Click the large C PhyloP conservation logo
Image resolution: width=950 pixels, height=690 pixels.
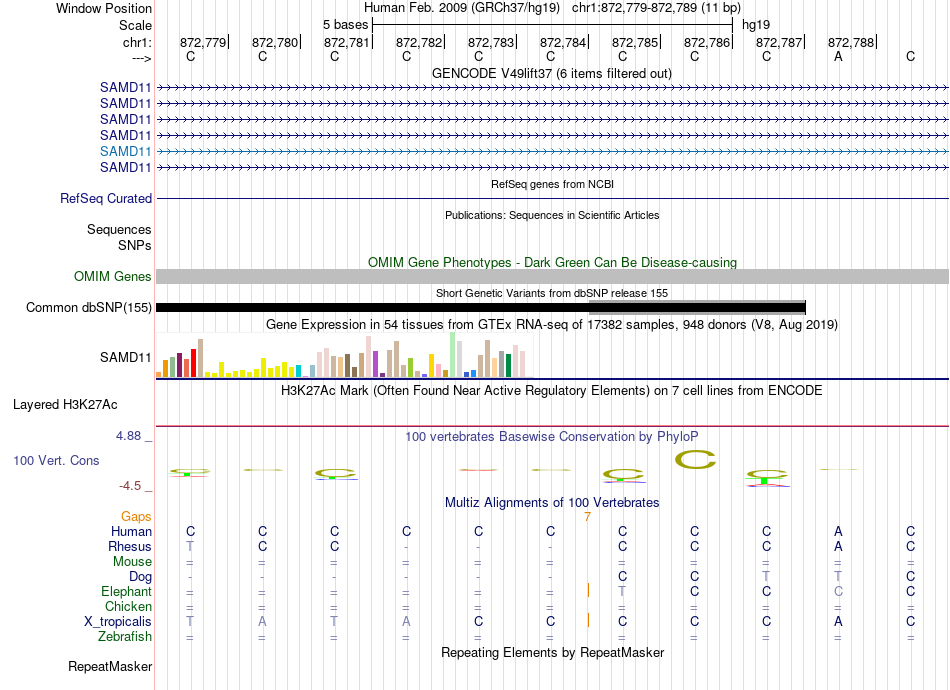tap(695, 460)
